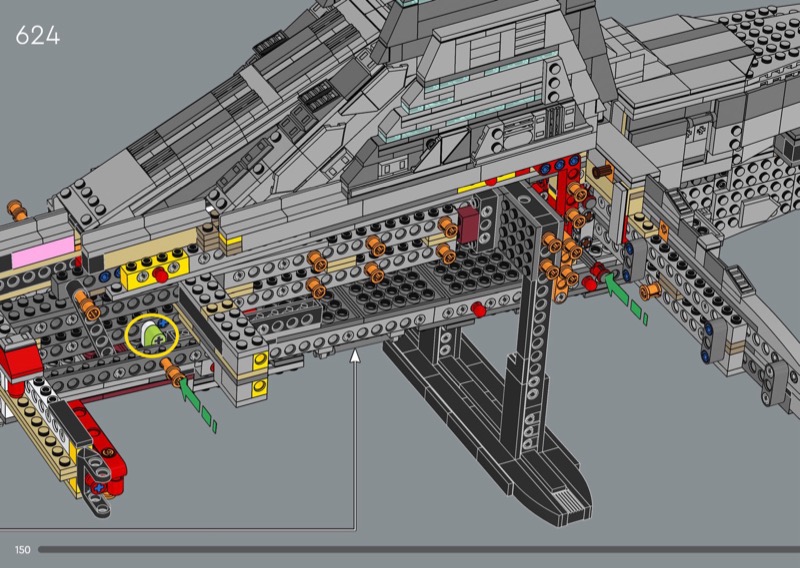Click the orange pin beside the right green arrow
This screenshot has width=800, height=568.
click(x=649, y=291)
